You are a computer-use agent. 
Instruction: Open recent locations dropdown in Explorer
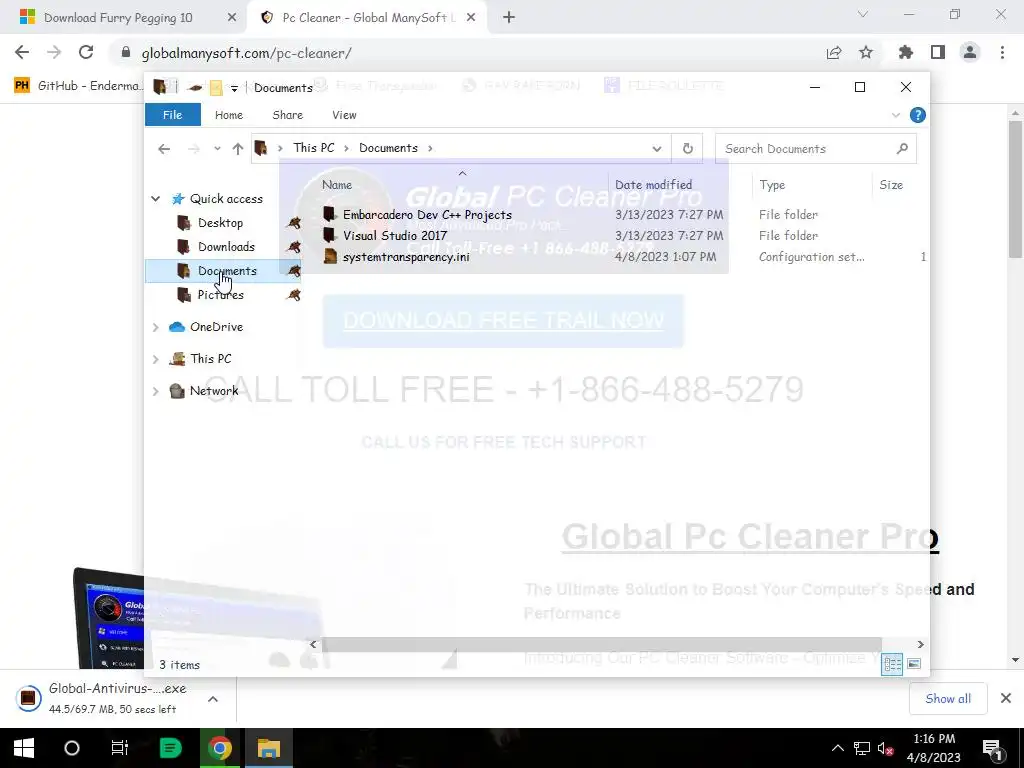pyautogui.click(x=217, y=149)
